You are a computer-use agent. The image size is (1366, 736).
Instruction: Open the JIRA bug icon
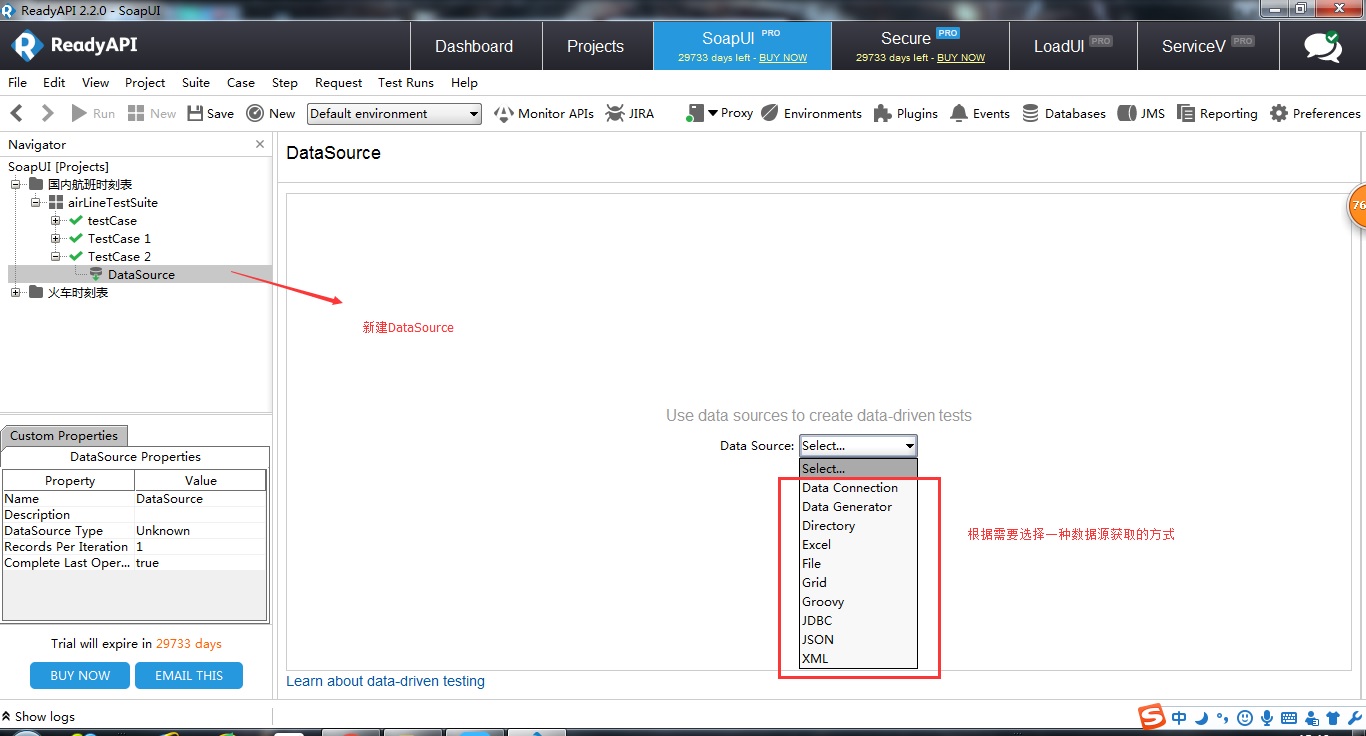615,113
